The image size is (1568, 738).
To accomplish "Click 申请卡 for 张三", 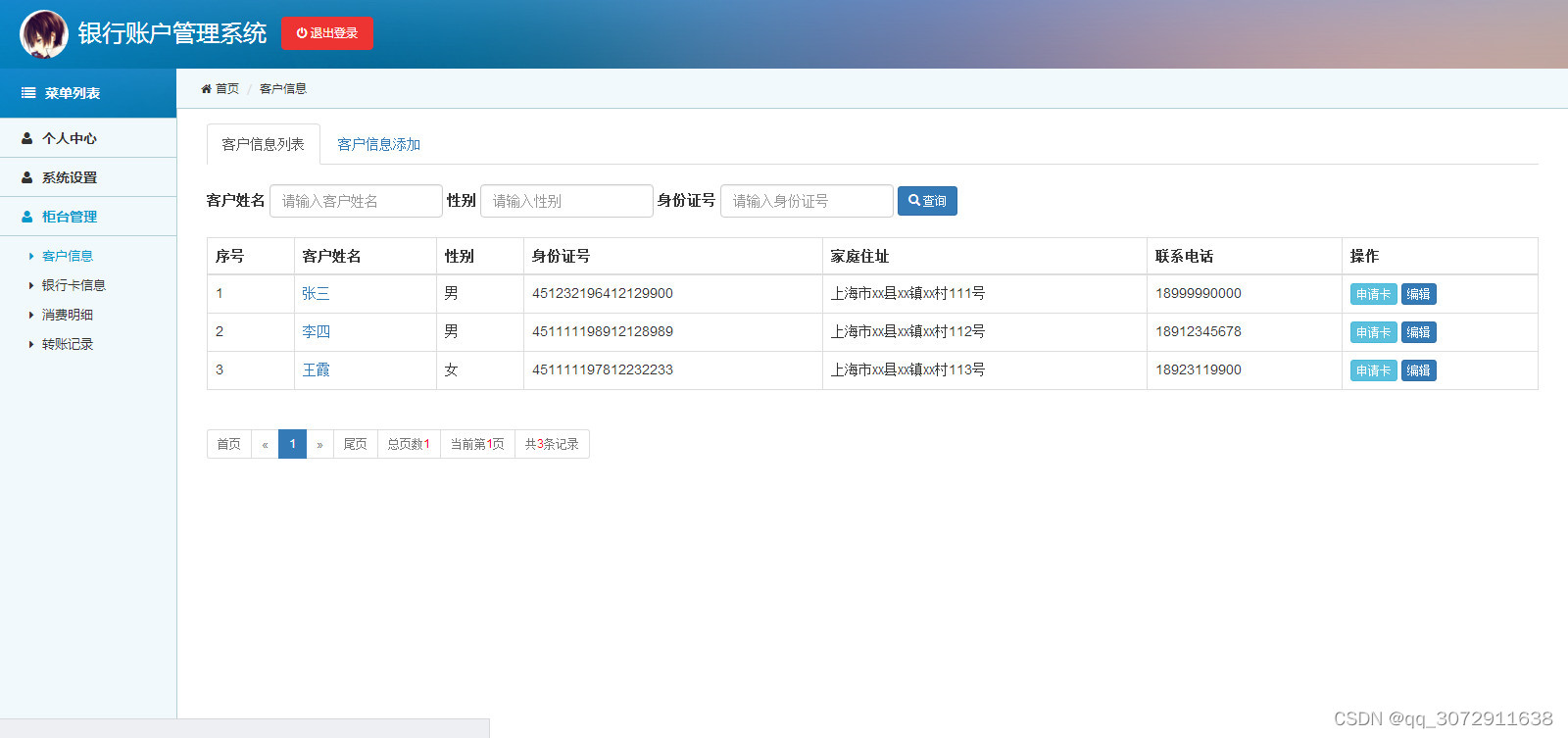I will (x=1373, y=294).
